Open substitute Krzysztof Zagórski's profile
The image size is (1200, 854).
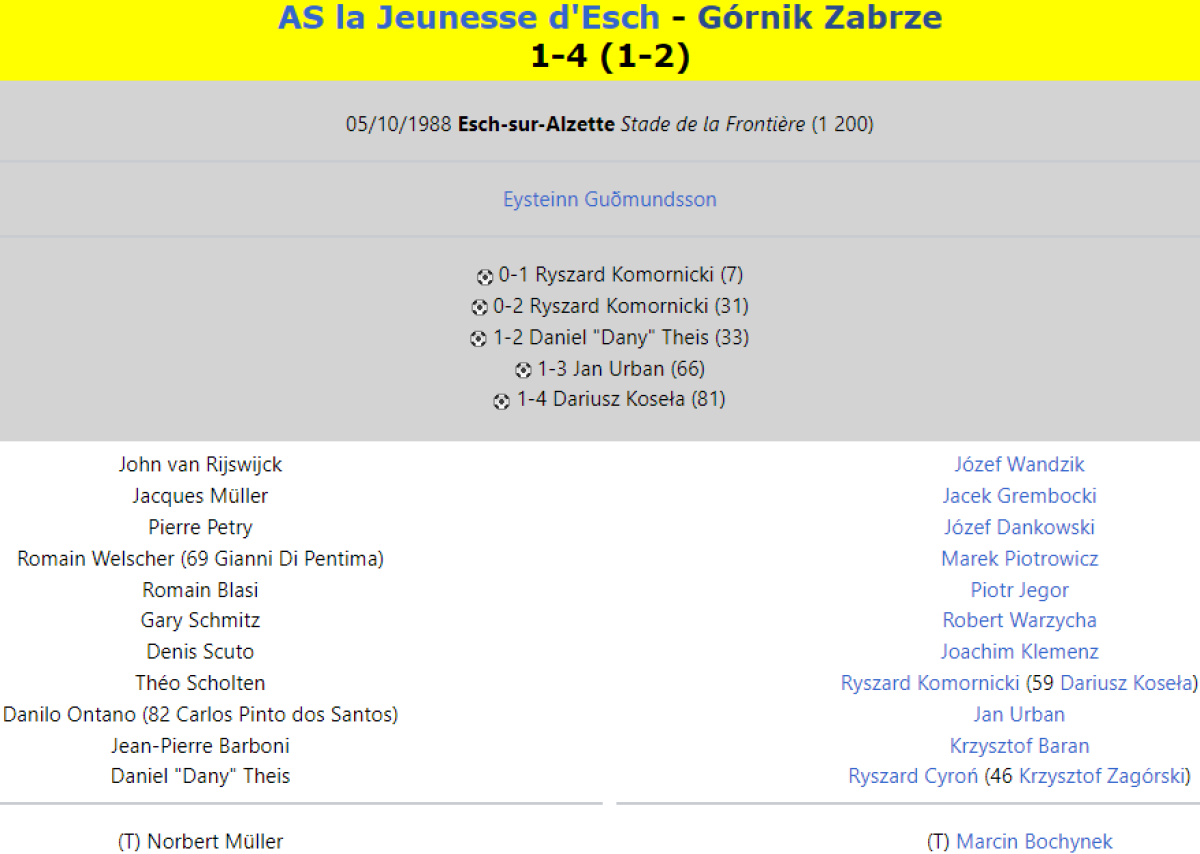[x=1102, y=776]
